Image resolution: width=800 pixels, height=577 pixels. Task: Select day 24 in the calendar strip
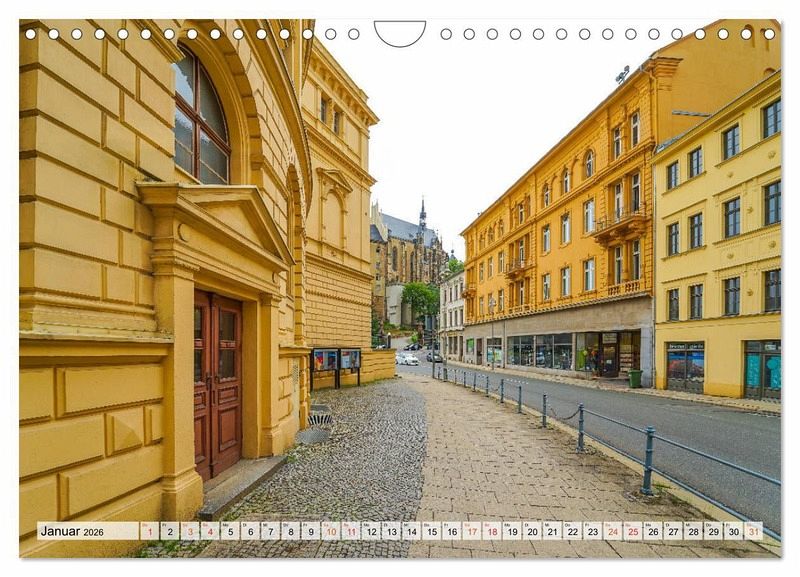coord(613,531)
